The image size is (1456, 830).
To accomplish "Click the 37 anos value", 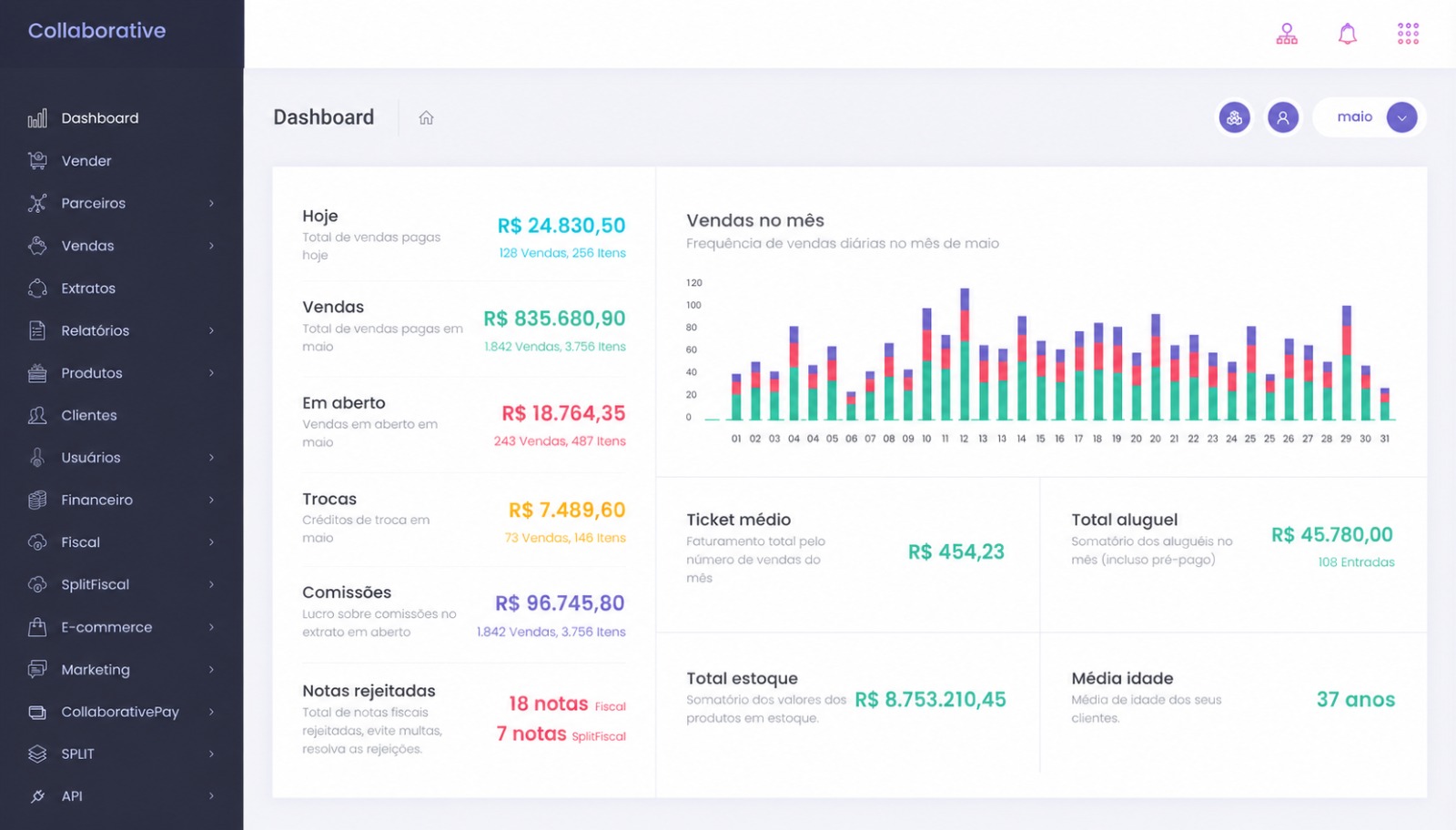I will 1356,700.
